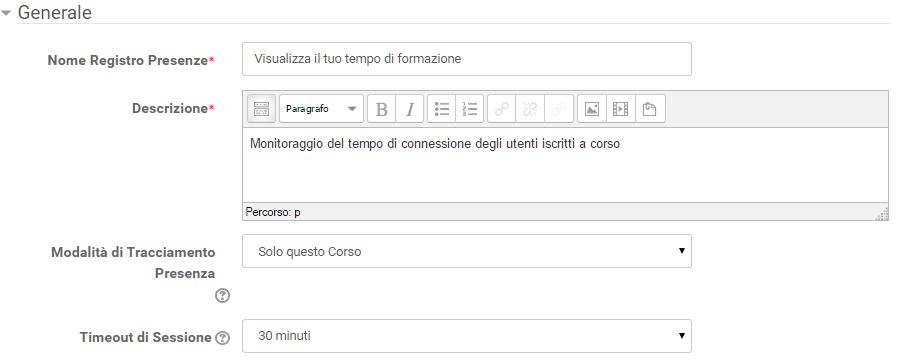
Task: Apply bold formatting in description editor
Action: pyautogui.click(x=381, y=109)
